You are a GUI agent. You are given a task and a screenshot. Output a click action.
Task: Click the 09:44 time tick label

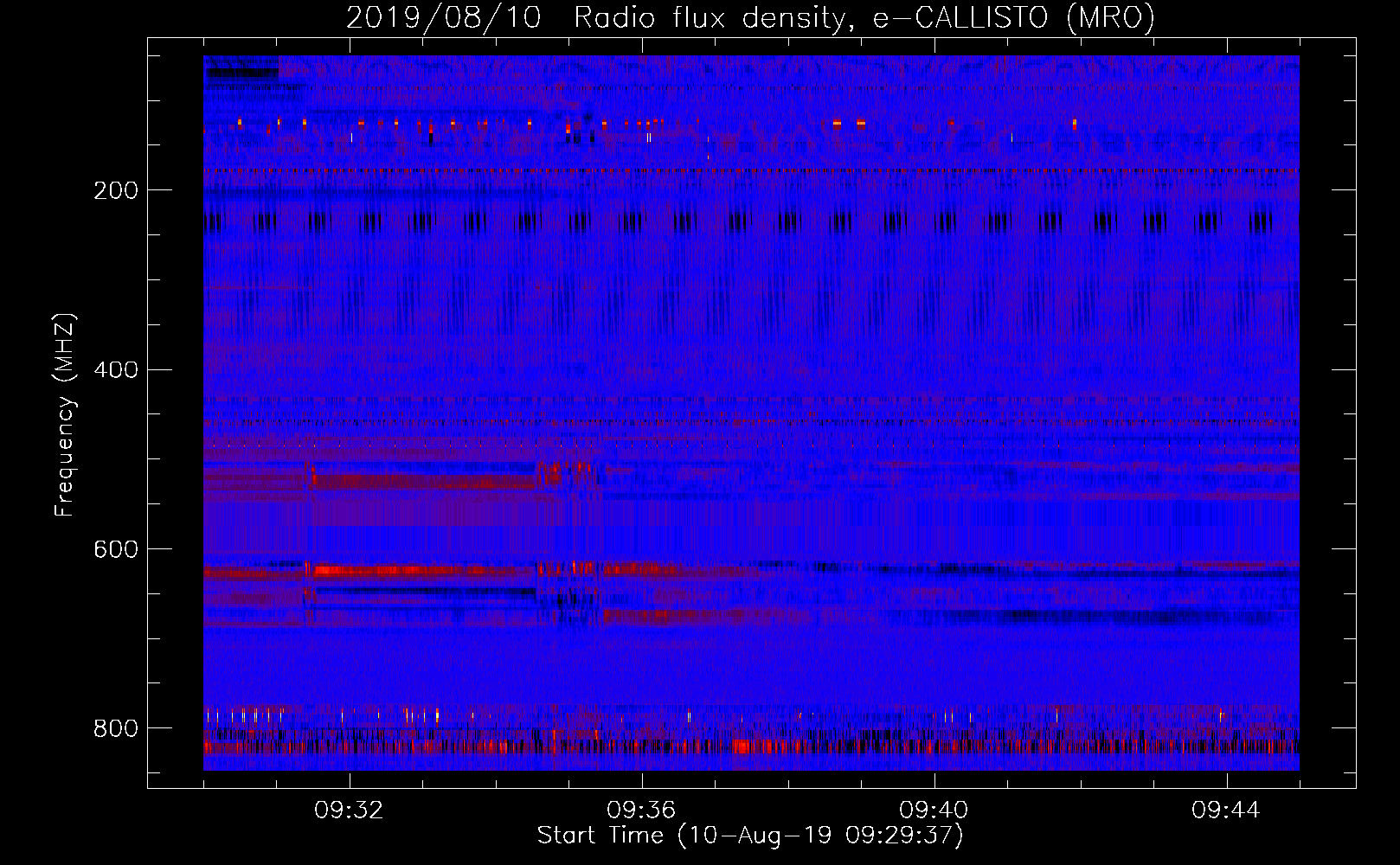(x=1226, y=811)
